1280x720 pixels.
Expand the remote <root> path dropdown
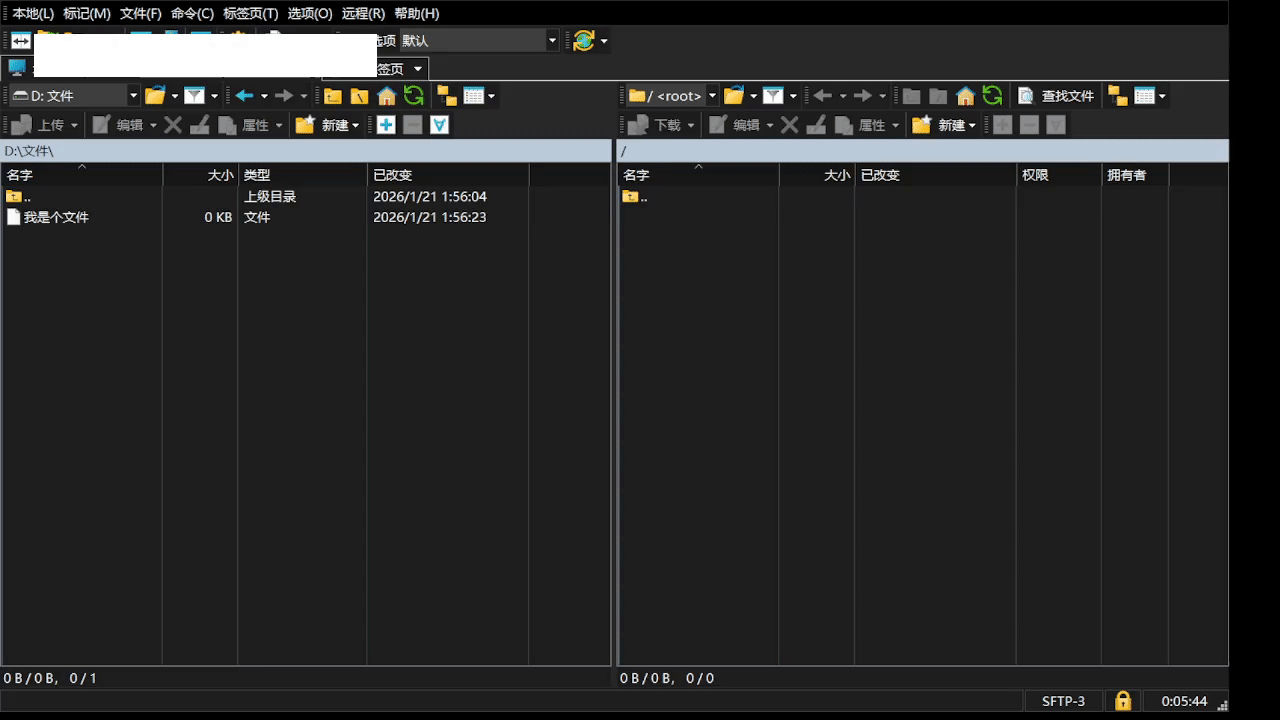pyautogui.click(x=712, y=96)
